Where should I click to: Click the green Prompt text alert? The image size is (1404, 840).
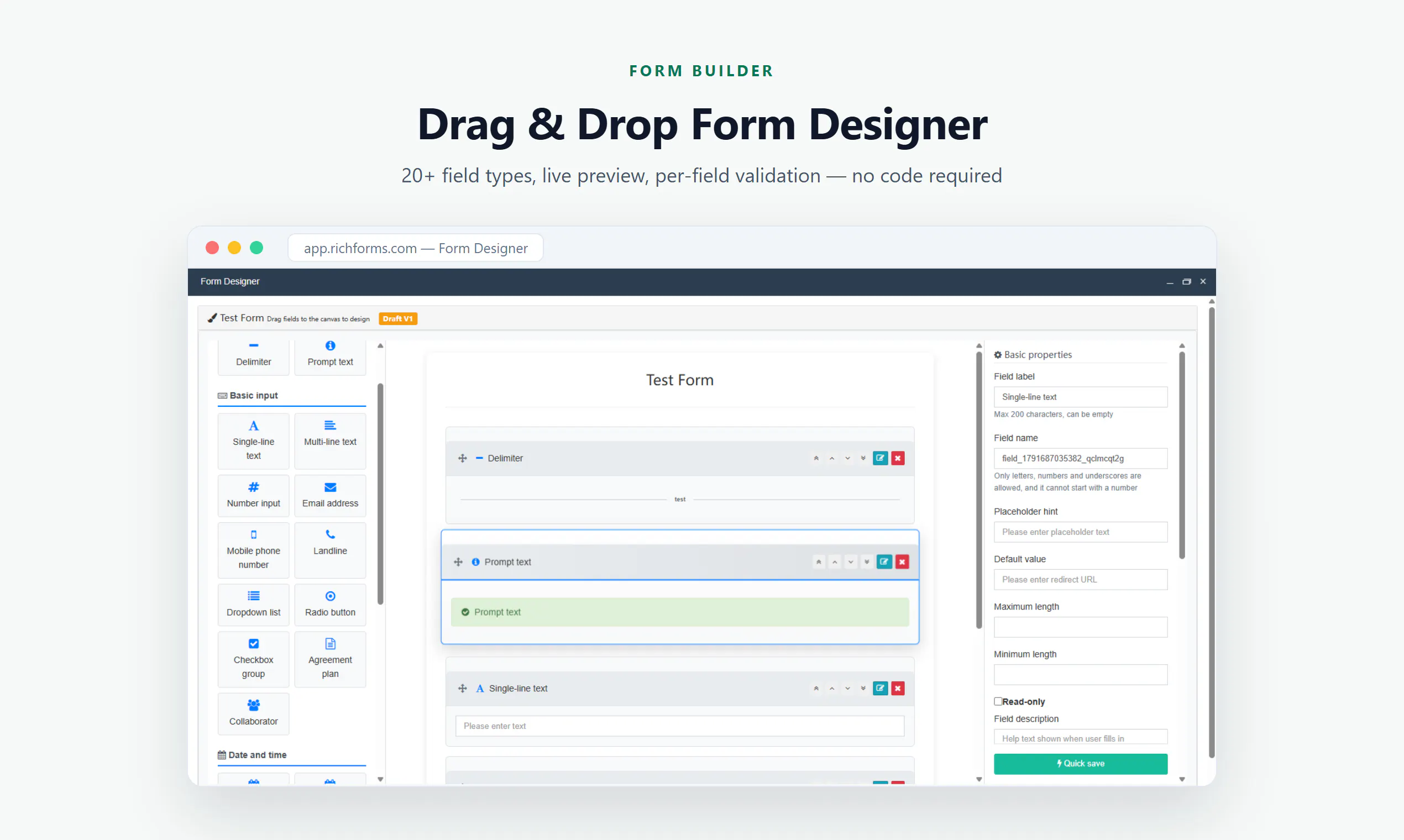679,612
